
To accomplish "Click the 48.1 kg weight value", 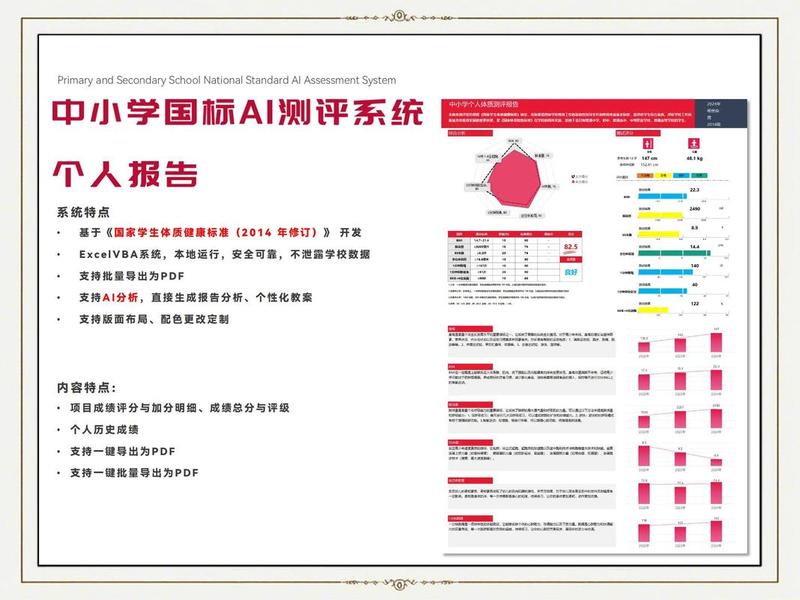I will (x=694, y=159).
